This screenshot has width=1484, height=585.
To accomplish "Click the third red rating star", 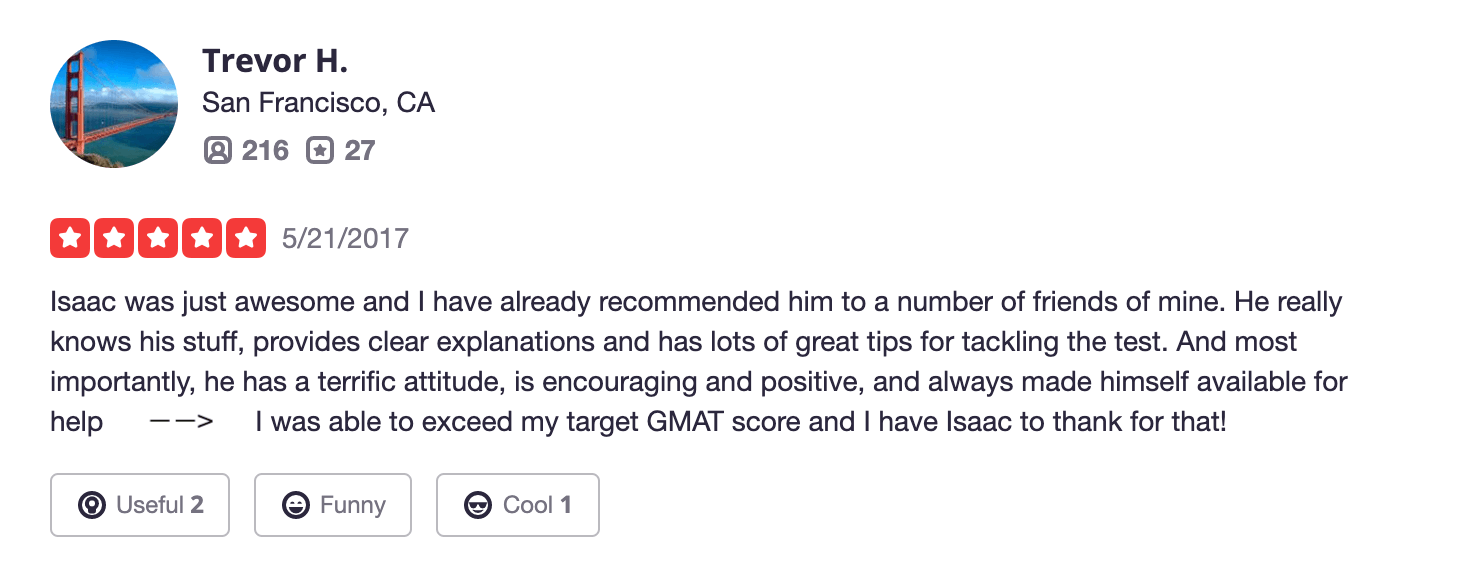I will (158, 238).
